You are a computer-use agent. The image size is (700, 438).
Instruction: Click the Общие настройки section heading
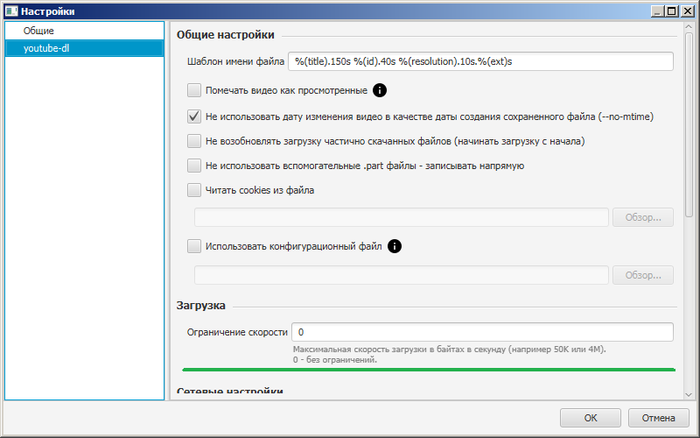click(x=225, y=35)
